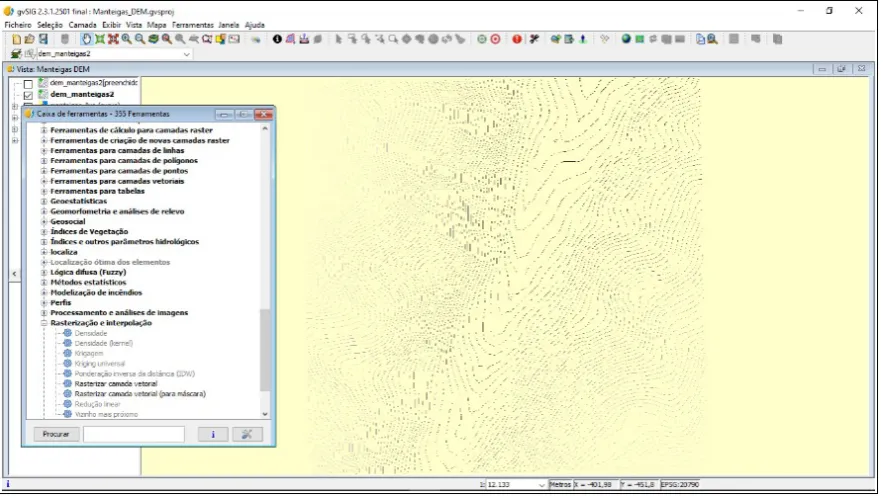Click the Information tool icon

point(277,39)
